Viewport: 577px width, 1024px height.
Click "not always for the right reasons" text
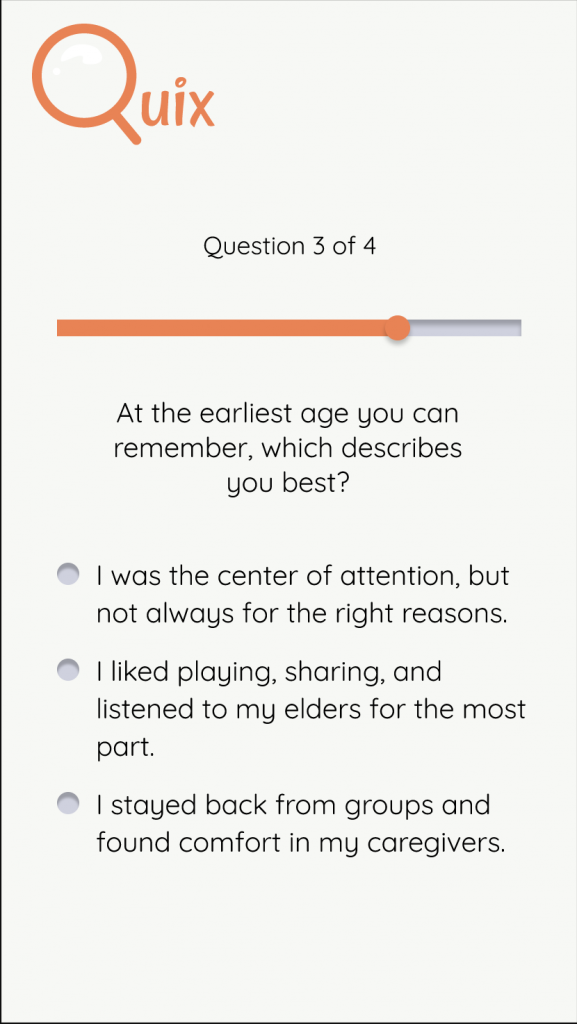302,615
